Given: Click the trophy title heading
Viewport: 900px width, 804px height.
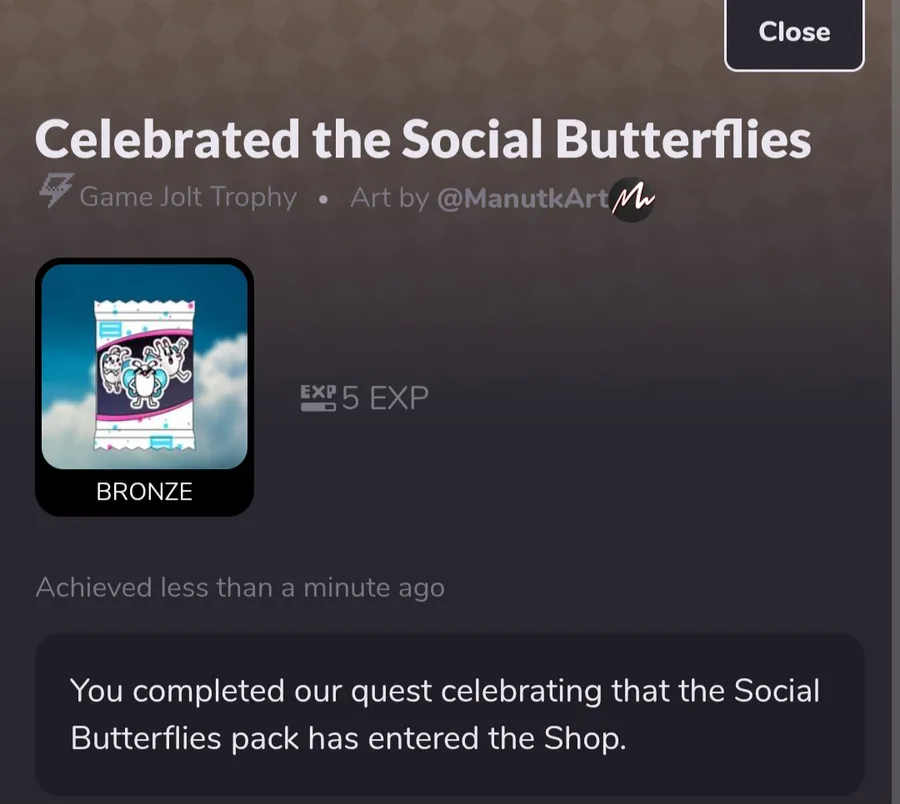Looking at the screenshot, I should (x=423, y=139).
